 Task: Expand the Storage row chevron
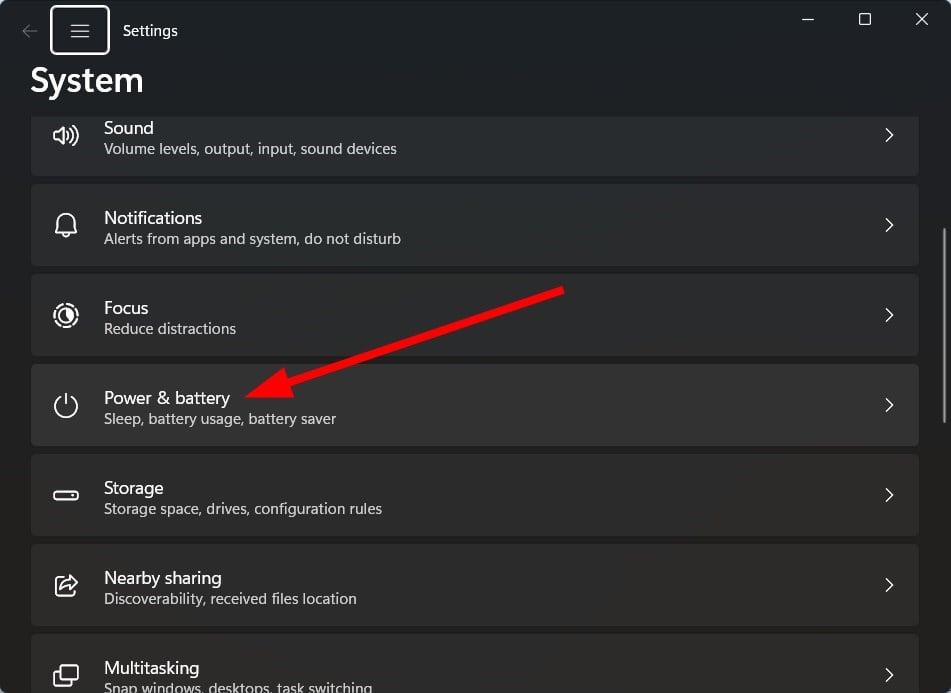tap(889, 495)
